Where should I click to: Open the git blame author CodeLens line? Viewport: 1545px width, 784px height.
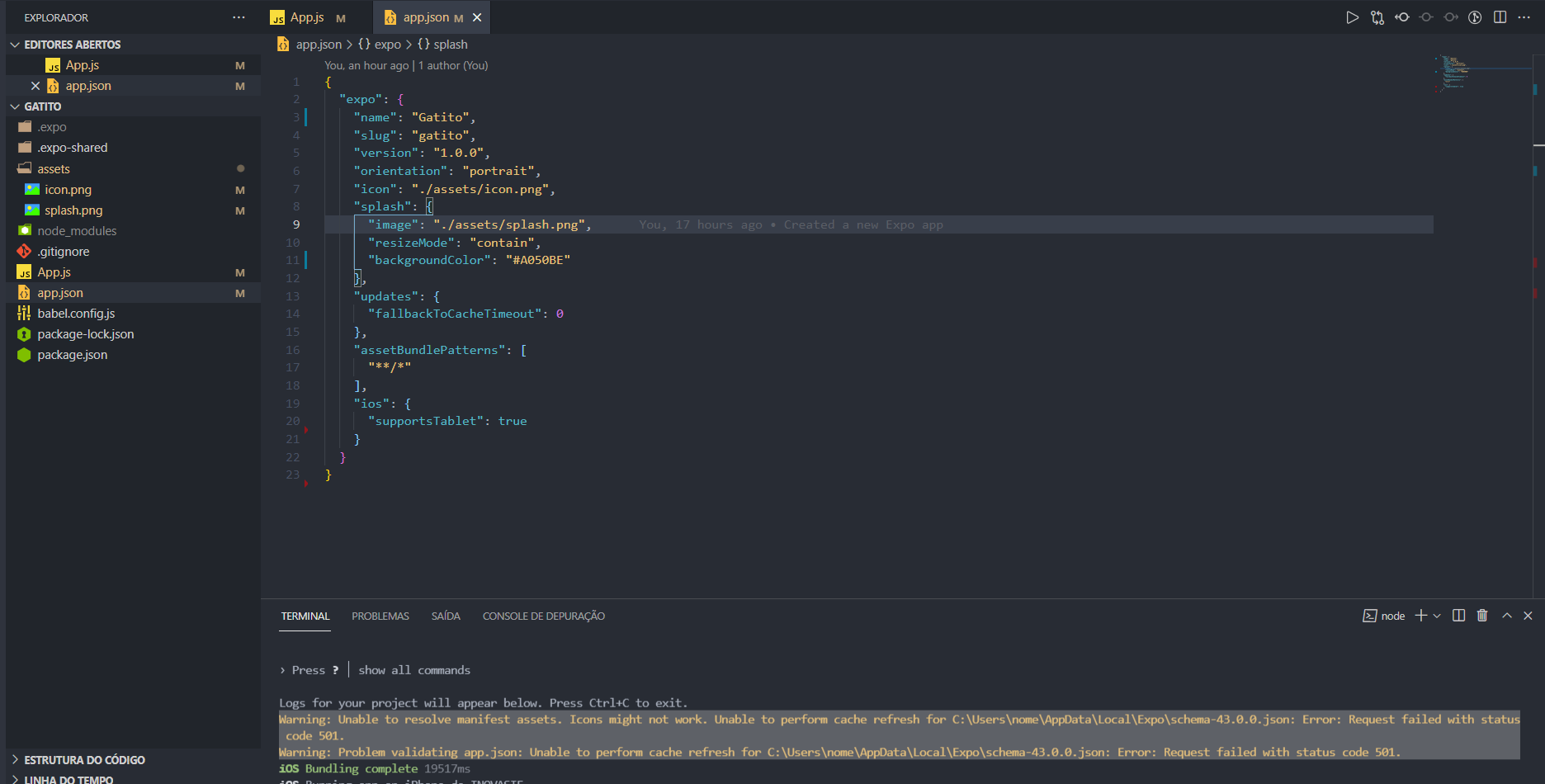(x=406, y=65)
